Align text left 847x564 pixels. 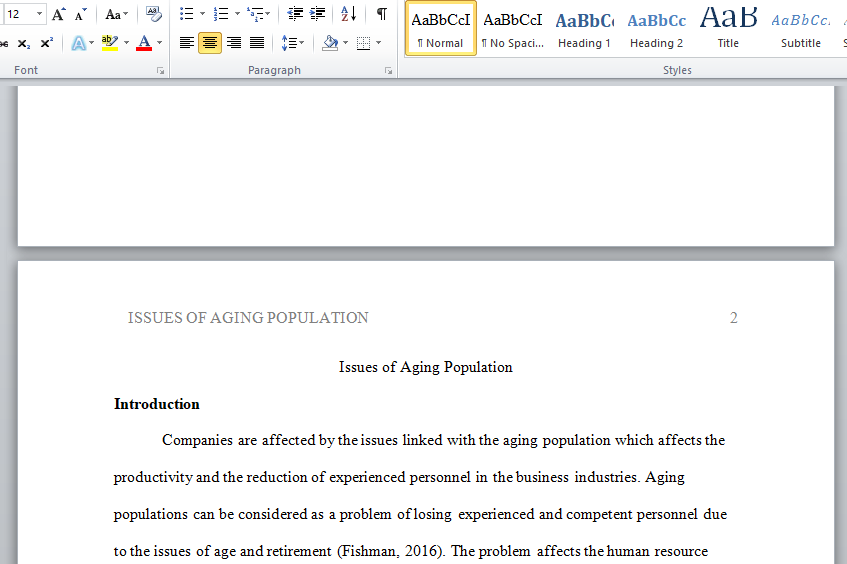tap(187, 43)
